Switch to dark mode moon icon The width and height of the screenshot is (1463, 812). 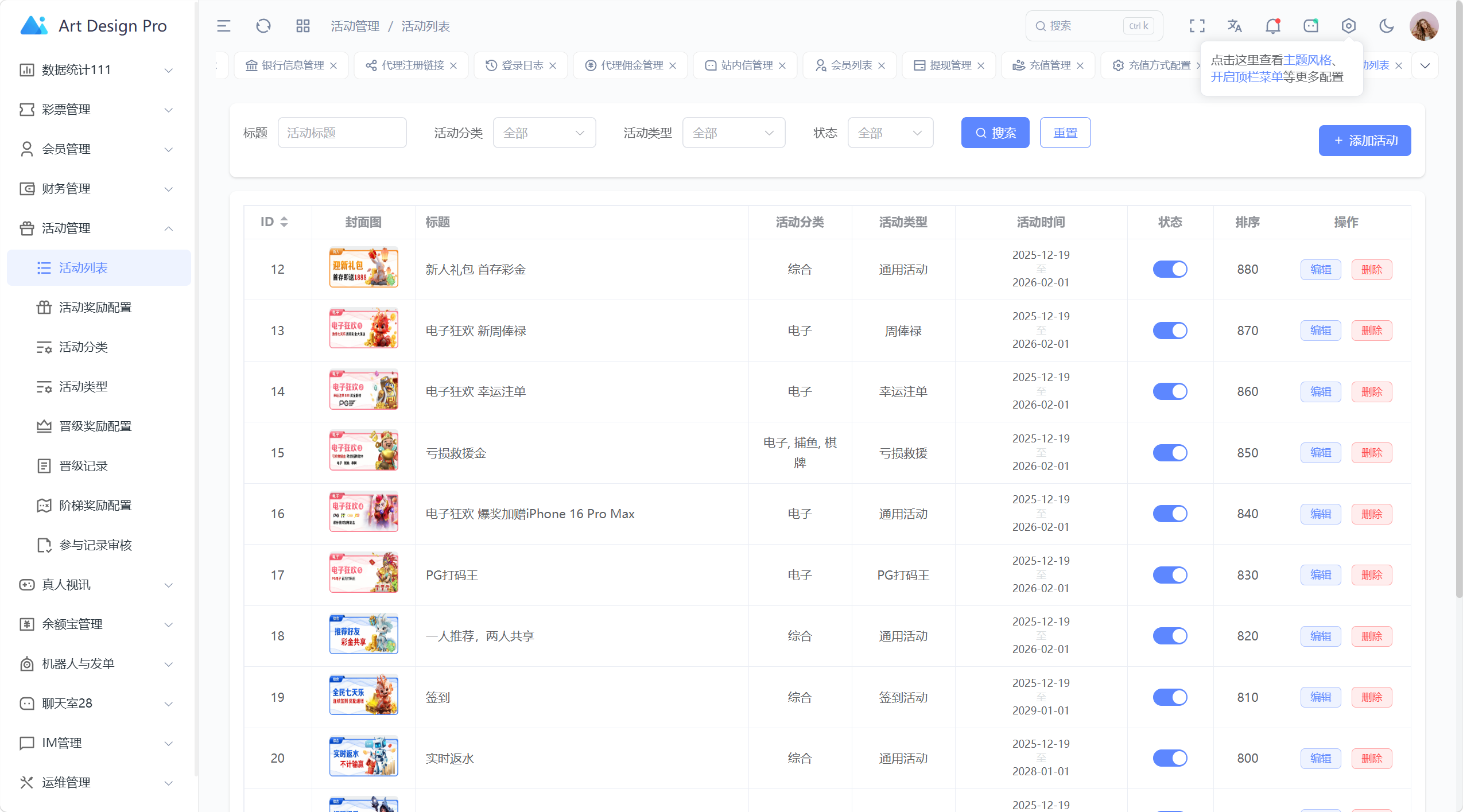tap(1387, 26)
